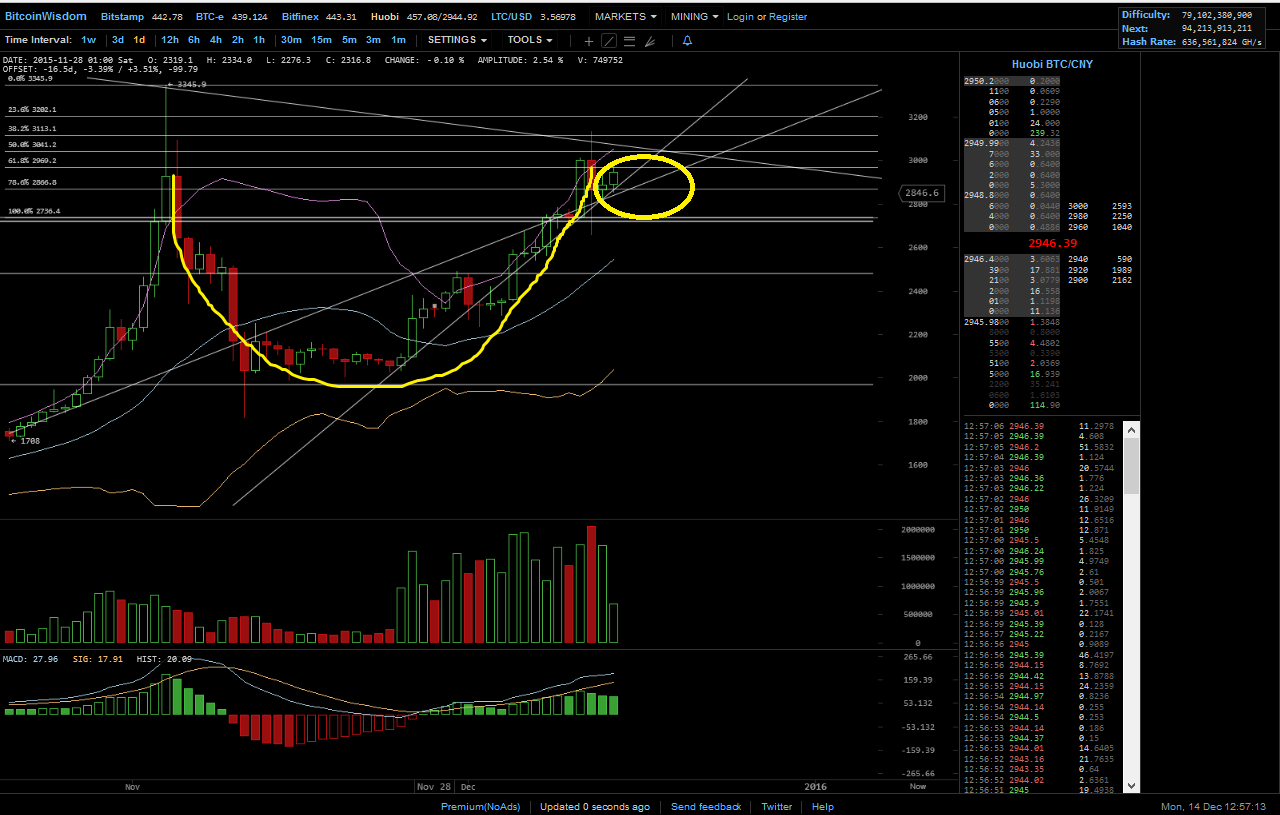The width and height of the screenshot is (1280, 815).
Task: Expand the TOOLS dropdown
Action: pyautogui.click(x=530, y=40)
